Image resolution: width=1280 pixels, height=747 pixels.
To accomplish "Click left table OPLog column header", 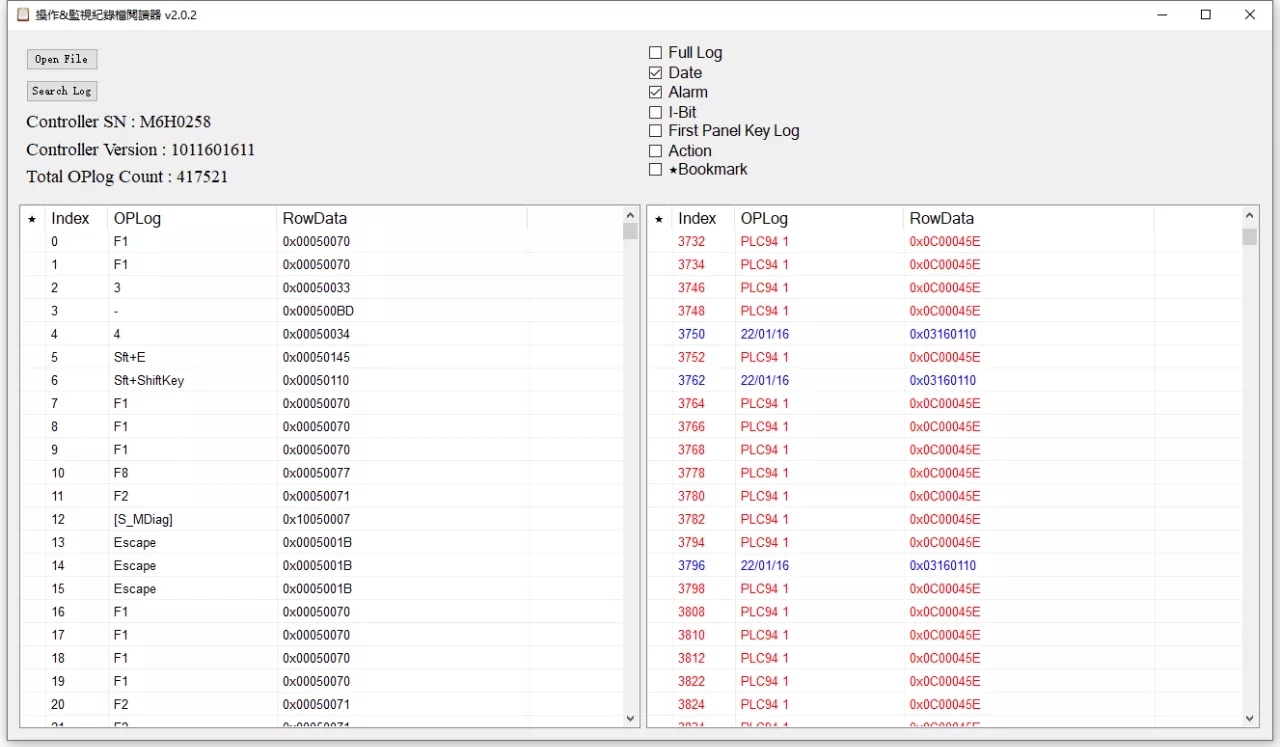I will pyautogui.click(x=192, y=218).
